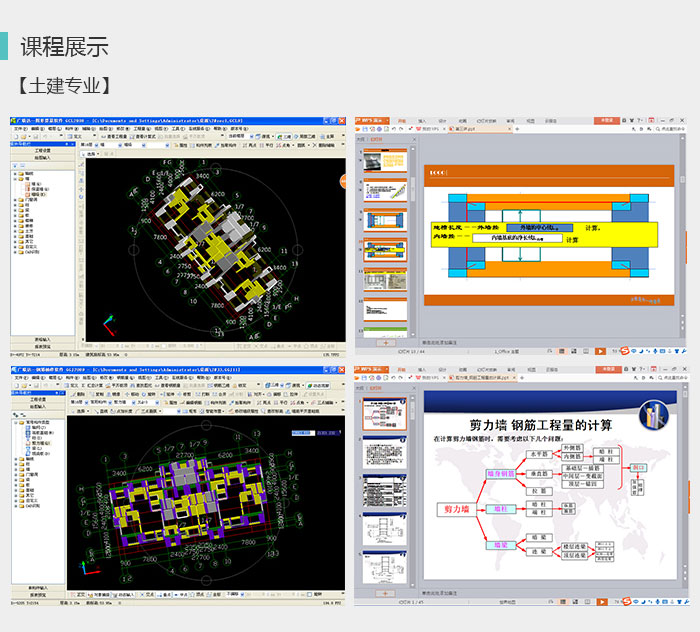The width and height of the screenshot is (700, 632).
Task: Expand the 轴线 node in top-left component tree
Action: 15,173
